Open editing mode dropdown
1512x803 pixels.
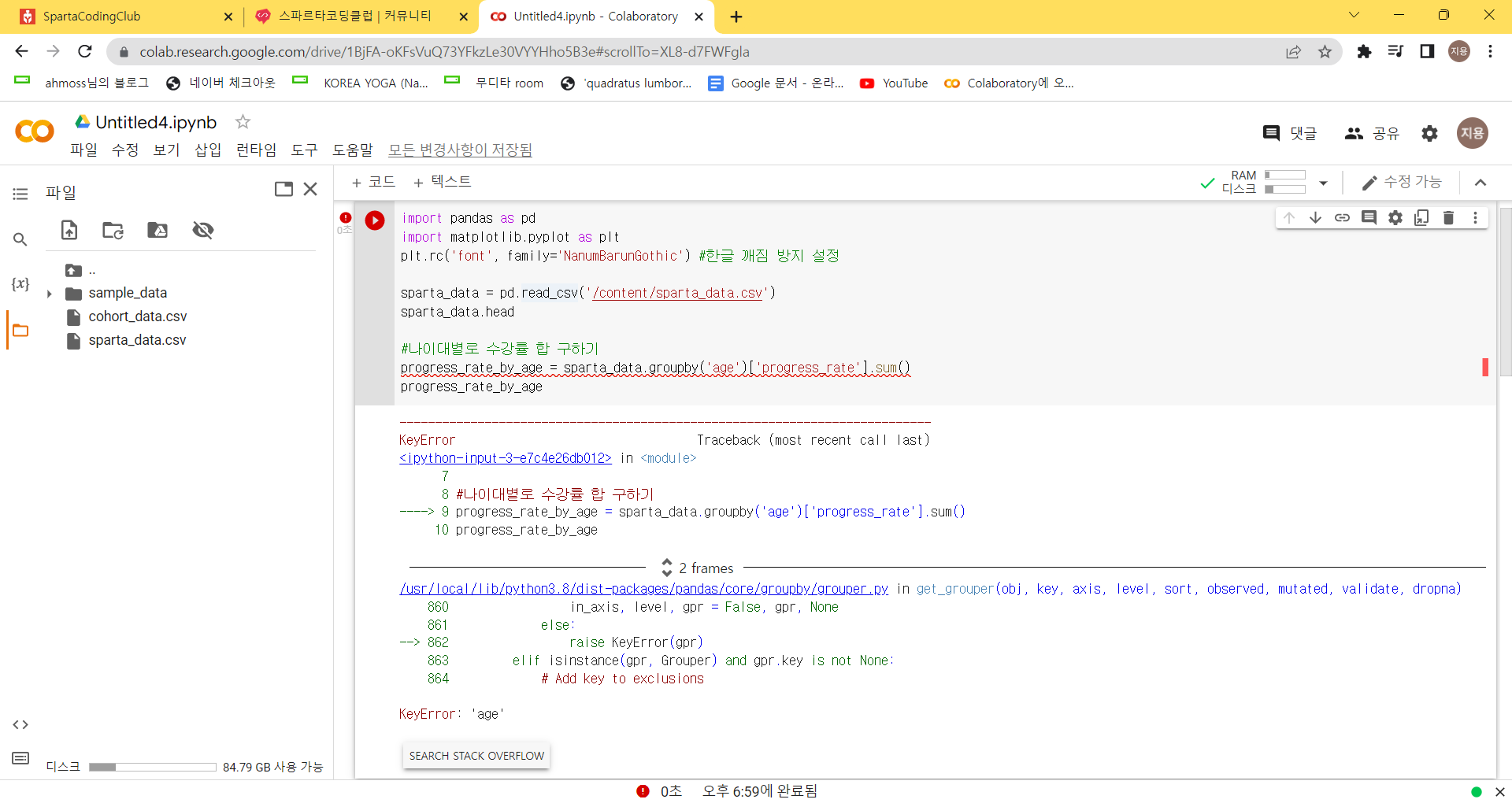pos(1402,182)
